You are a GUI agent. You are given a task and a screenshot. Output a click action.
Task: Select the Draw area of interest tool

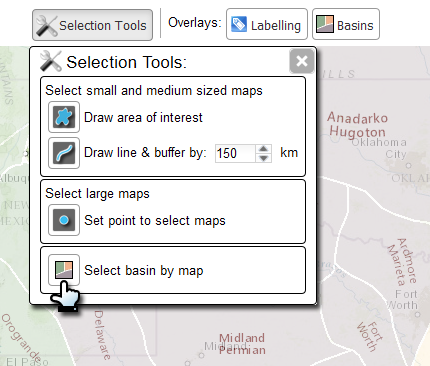point(64,117)
